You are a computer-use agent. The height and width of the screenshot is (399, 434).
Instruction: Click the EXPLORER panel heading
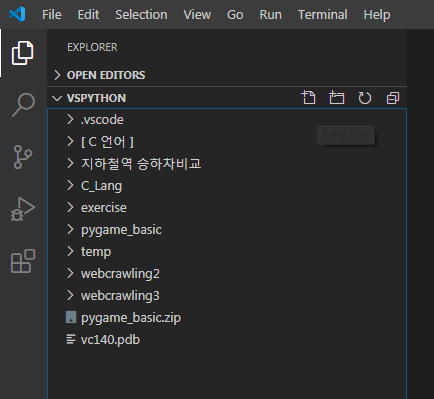point(92,47)
